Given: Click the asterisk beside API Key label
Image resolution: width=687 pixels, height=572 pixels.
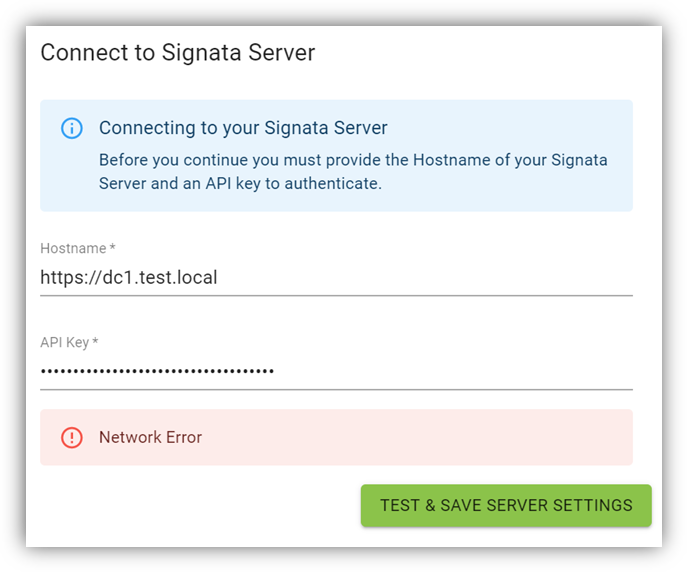Looking at the screenshot, I should click(96, 342).
